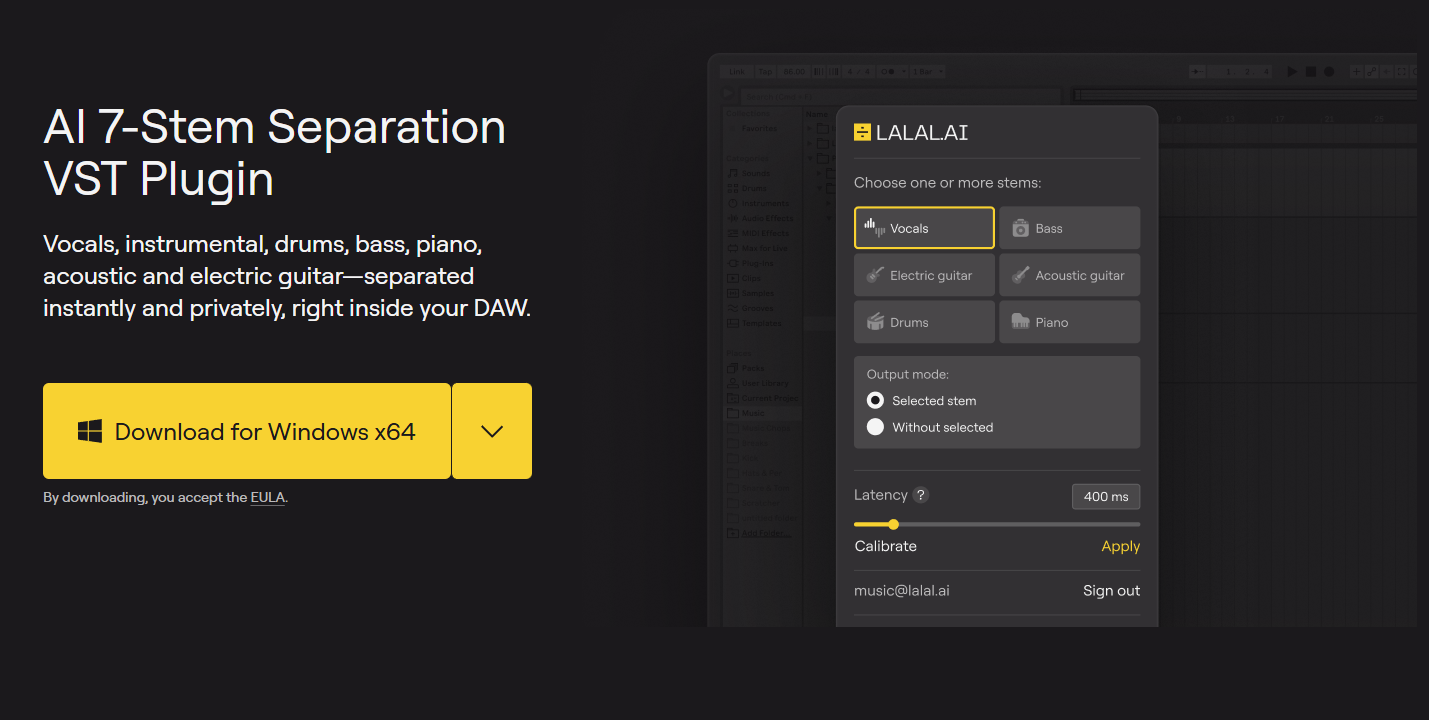Click the 86.00 tempo field in the DAW

(794, 72)
